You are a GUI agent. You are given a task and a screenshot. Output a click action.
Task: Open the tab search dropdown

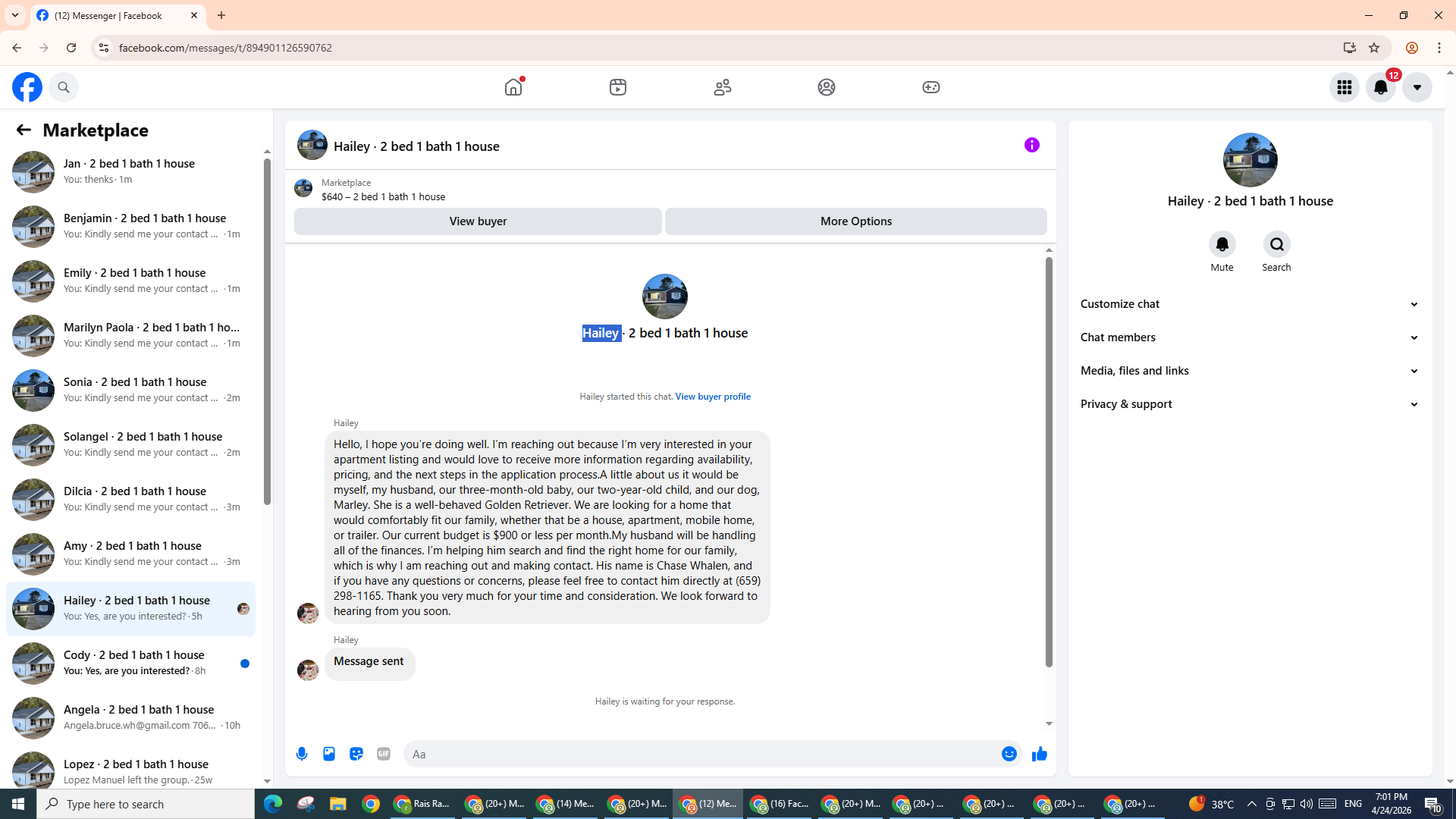[14, 15]
